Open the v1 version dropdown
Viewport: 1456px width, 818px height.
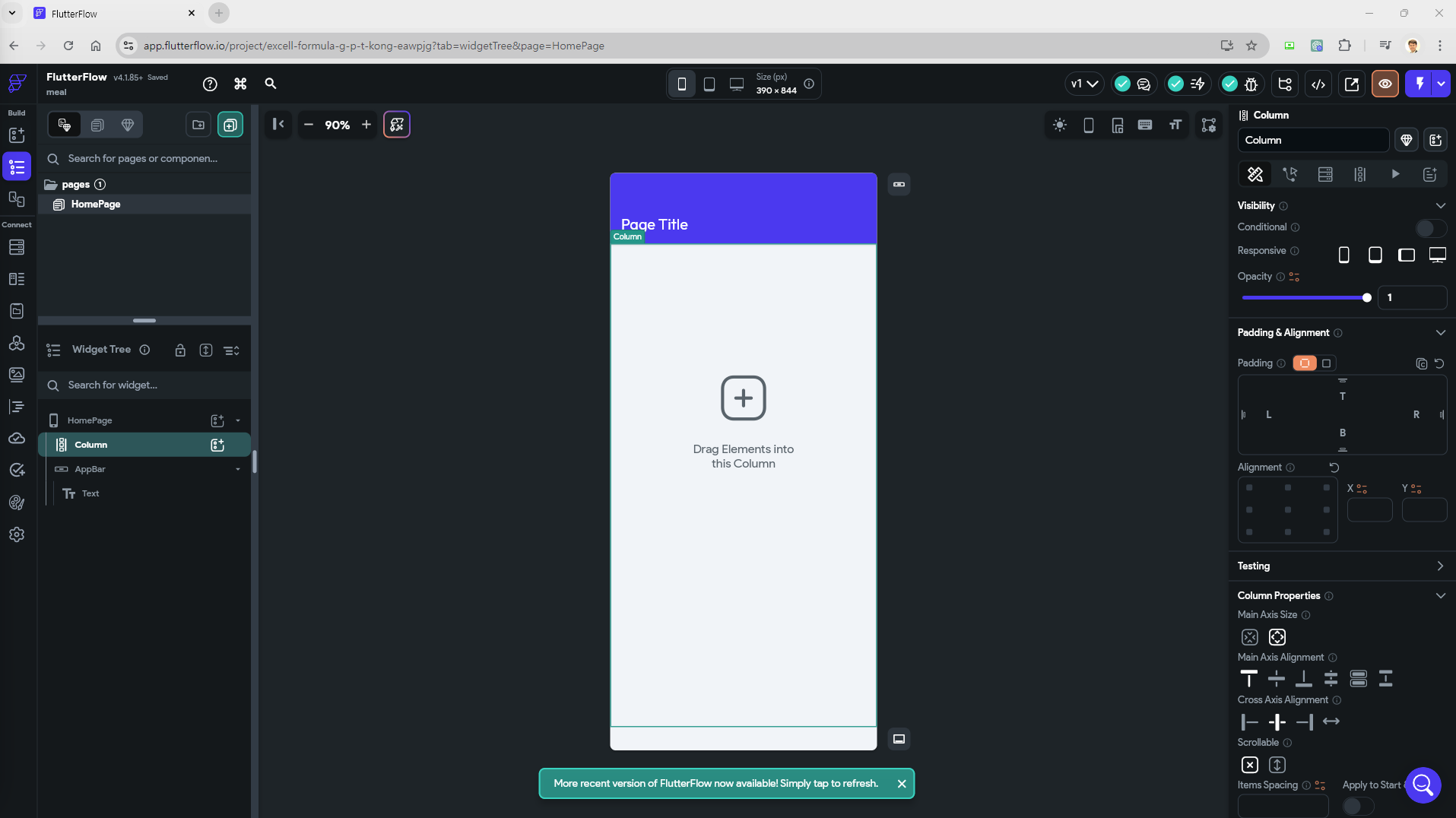click(x=1084, y=84)
